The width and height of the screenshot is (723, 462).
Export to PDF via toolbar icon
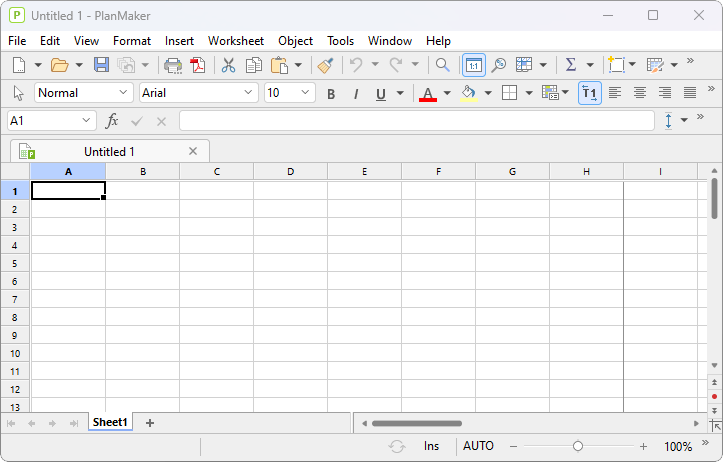(198, 65)
